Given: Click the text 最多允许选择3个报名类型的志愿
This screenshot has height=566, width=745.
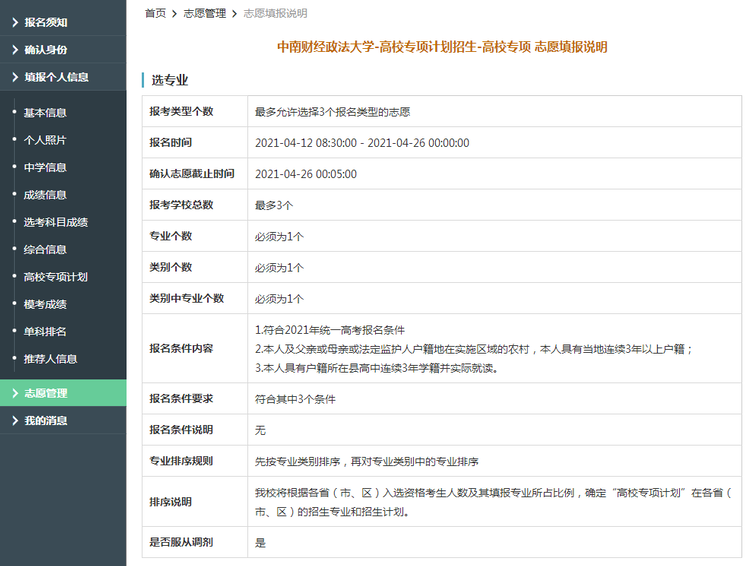Looking at the screenshot, I should 332,112.
